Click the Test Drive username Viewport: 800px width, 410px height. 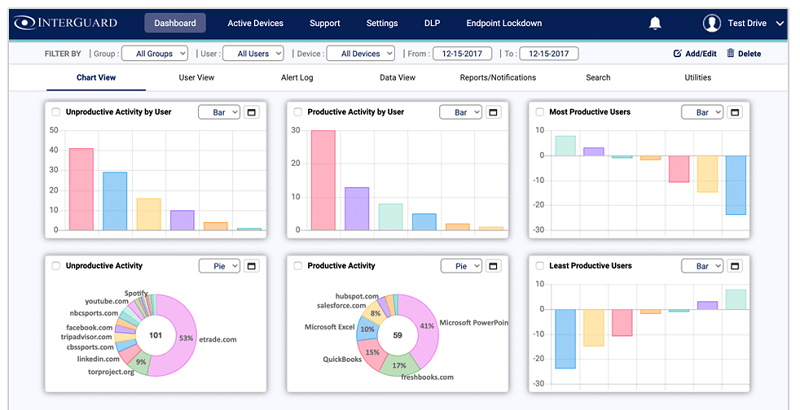tap(747, 23)
